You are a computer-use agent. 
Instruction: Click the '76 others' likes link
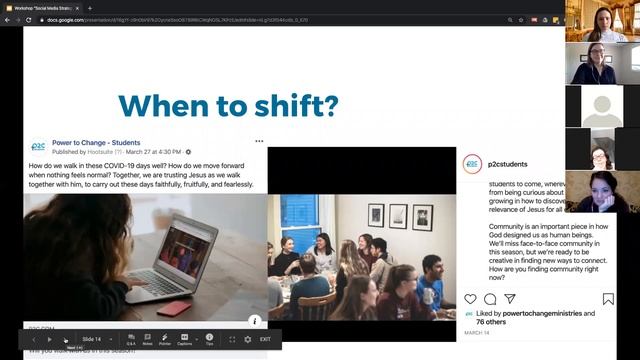tap(491, 322)
